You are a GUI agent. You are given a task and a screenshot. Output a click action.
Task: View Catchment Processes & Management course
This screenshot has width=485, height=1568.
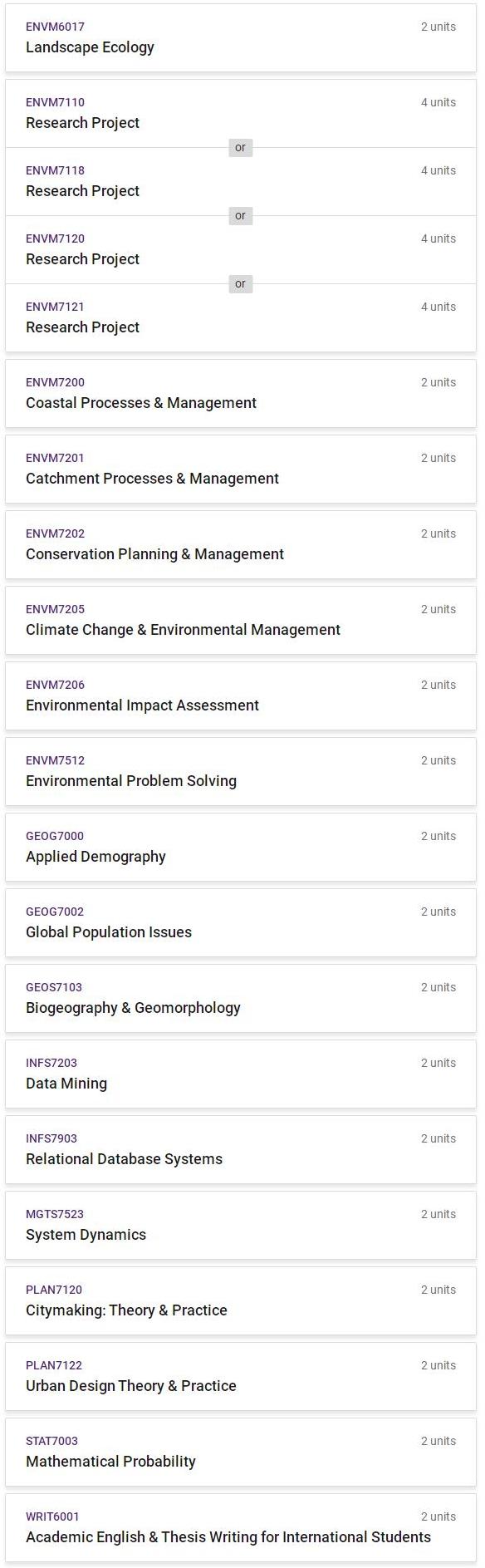click(x=241, y=469)
